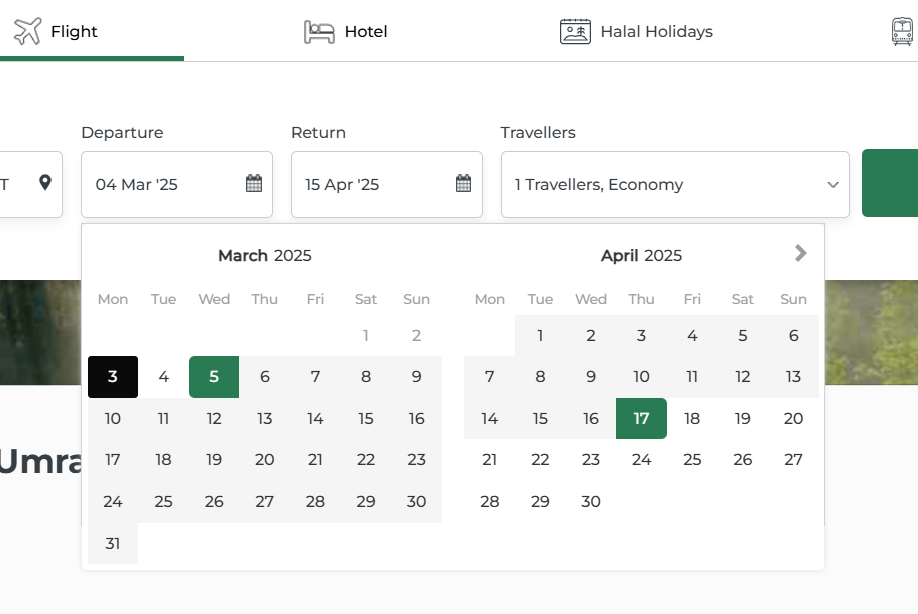Select April 17 in the calendar

(x=641, y=419)
